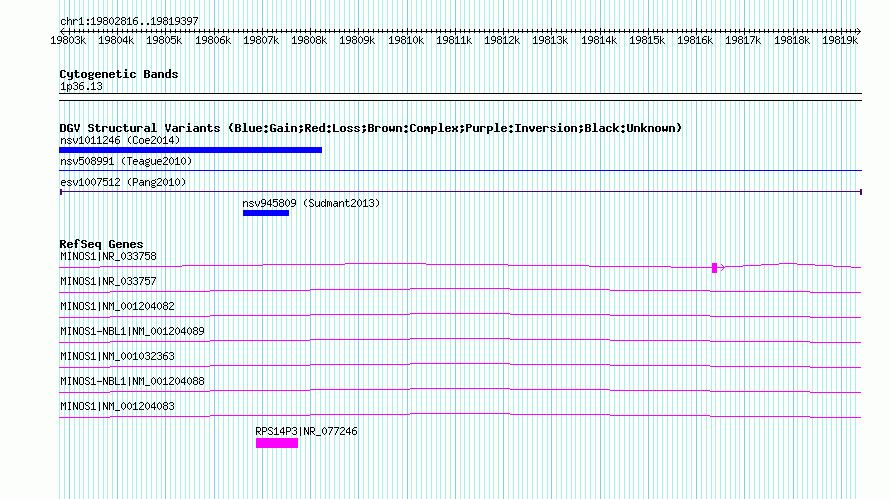Select transcript MINOS1|NR_033757 label

click(x=108, y=282)
